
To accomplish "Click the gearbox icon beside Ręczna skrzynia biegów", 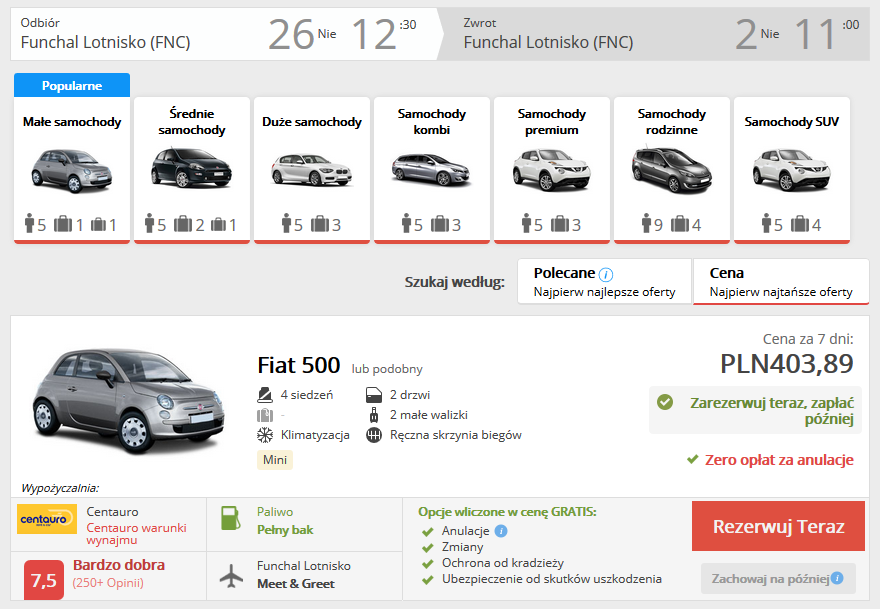I will click(374, 434).
